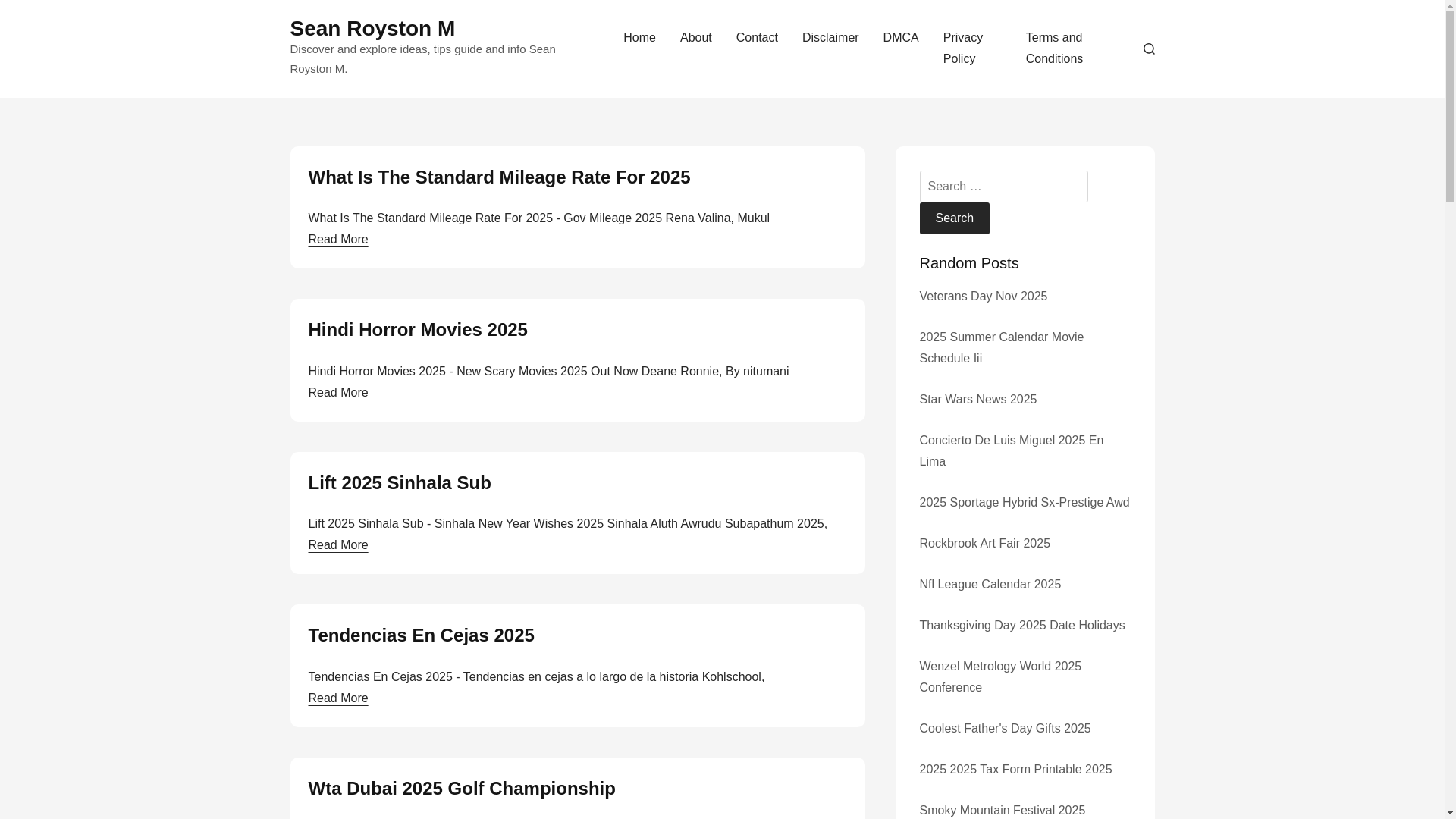Open the Privacy Policy page
Viewport: 1456px width, 819px height.
963,49
